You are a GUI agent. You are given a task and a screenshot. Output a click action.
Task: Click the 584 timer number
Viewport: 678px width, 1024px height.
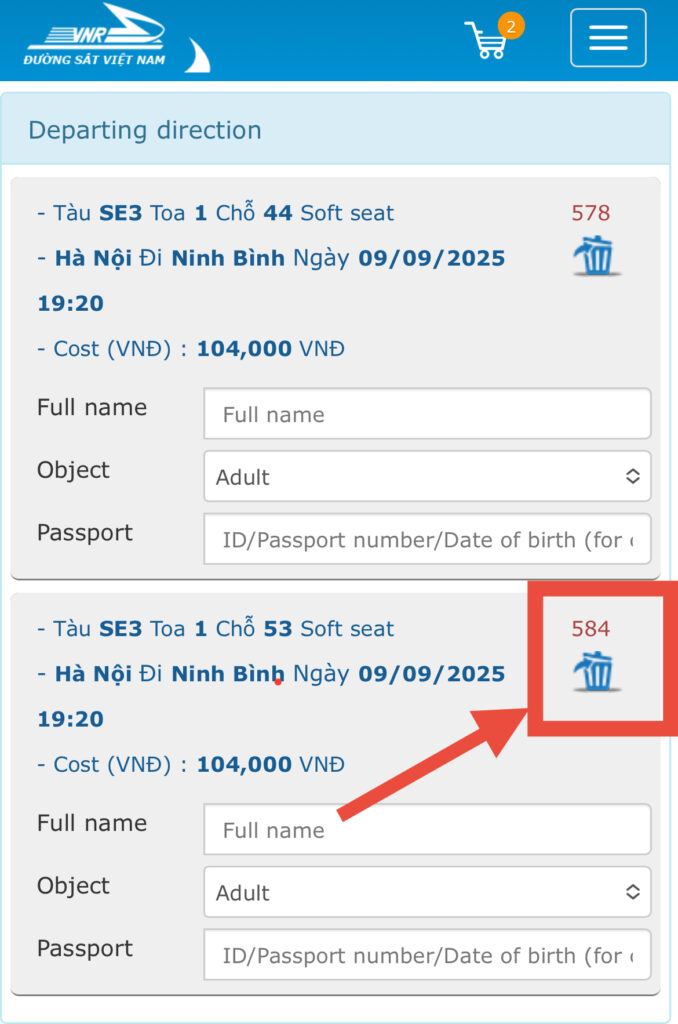click(590, 629)
